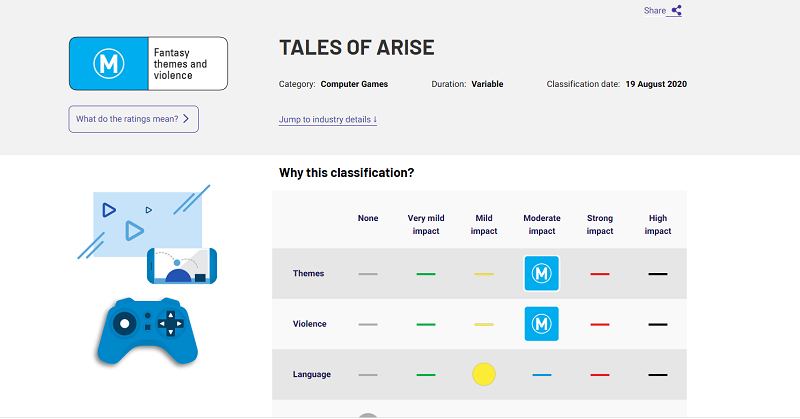Click yellow circle in Language row
The height and width of the screenshot is (419, 800).
point(484,374)
